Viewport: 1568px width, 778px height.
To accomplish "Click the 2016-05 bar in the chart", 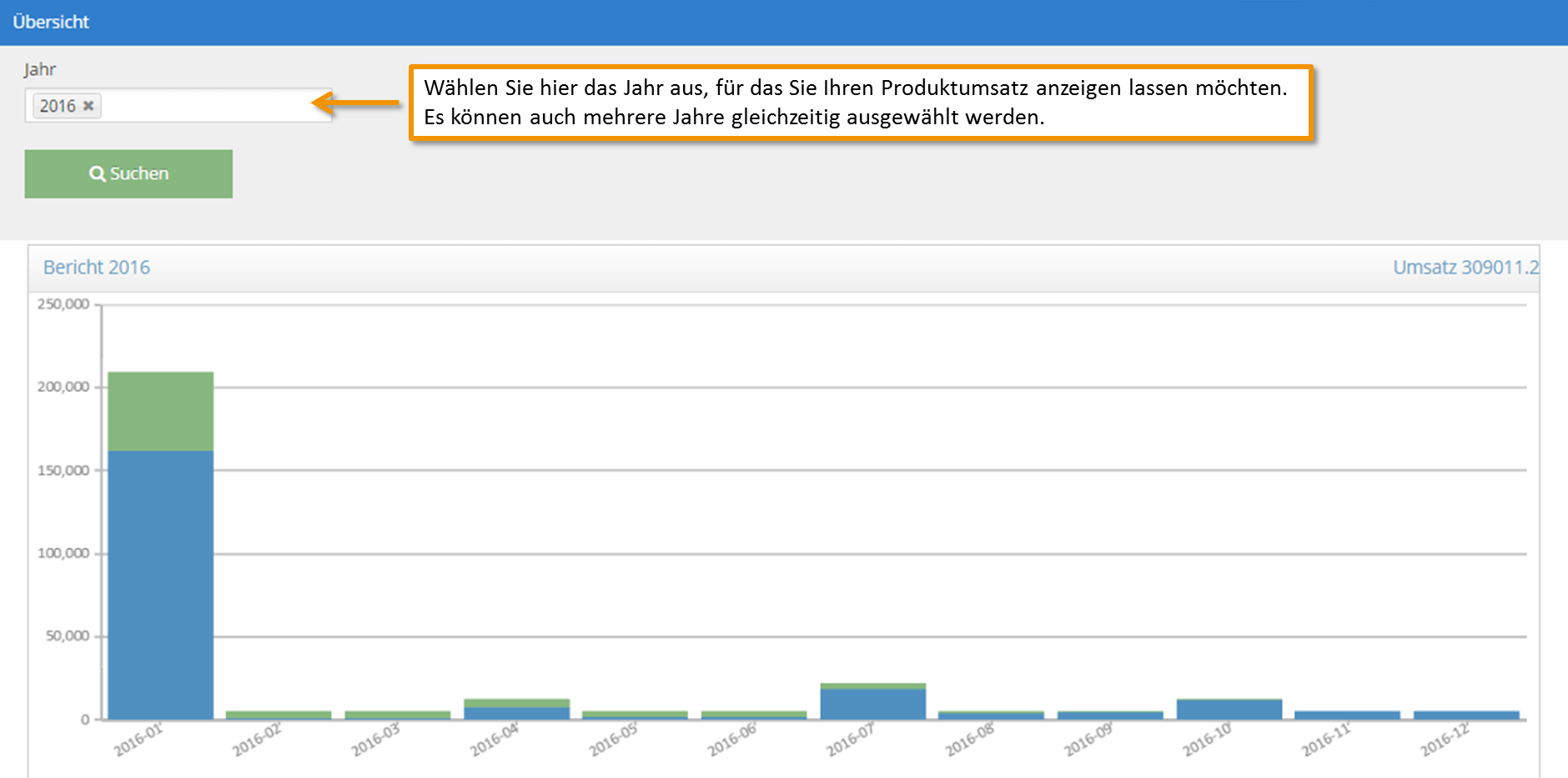I will [636, 715].
